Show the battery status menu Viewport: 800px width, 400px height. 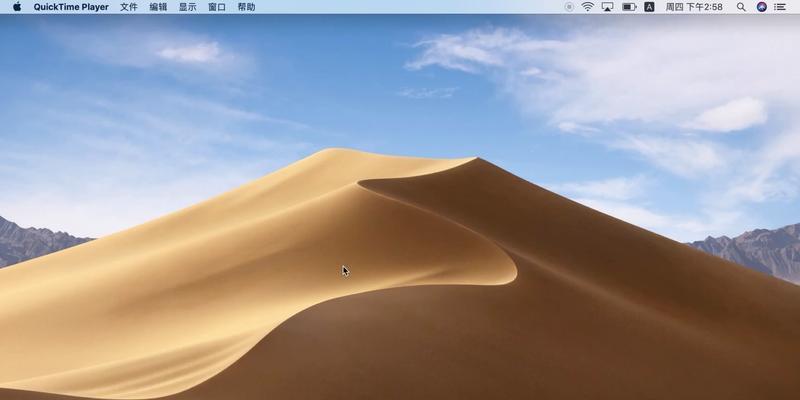pos(629,7)
